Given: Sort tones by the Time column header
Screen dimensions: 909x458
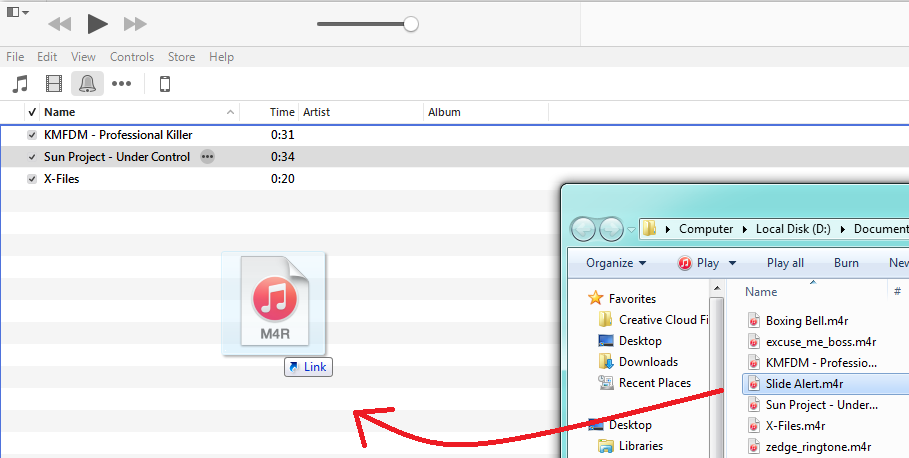Looking at the screenshot, I should coord(269,112).
